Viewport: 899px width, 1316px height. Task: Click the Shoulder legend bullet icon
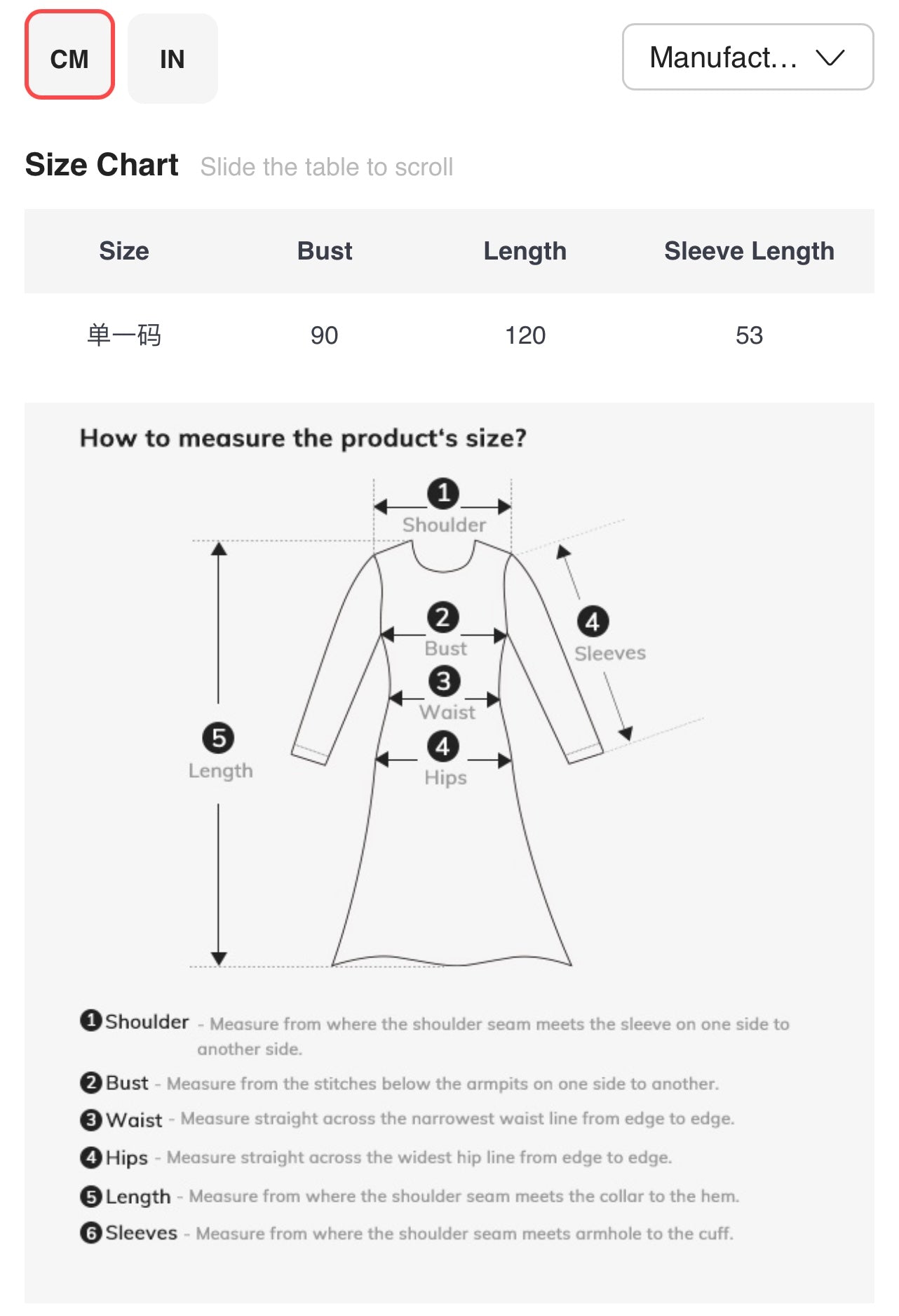coord(91,1020)
